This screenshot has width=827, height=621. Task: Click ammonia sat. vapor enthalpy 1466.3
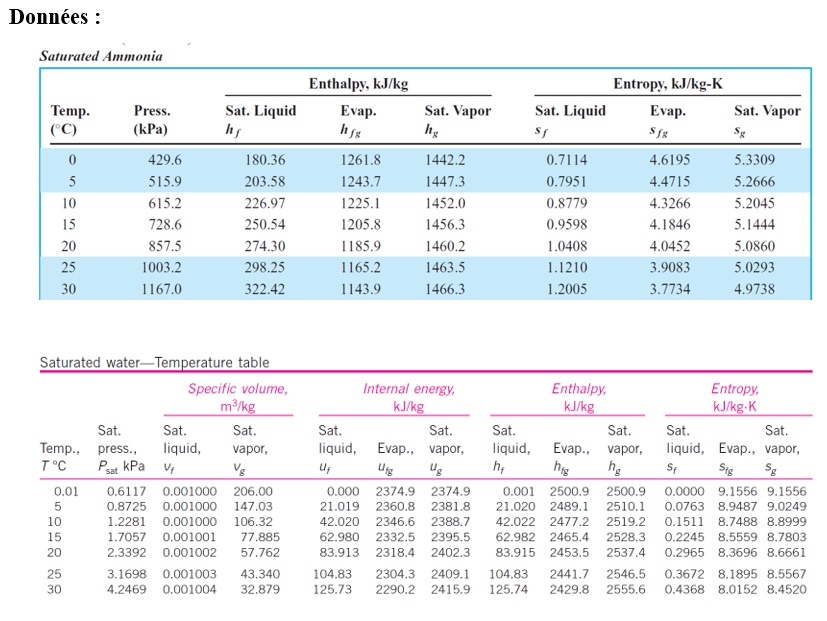coord(444,289)
